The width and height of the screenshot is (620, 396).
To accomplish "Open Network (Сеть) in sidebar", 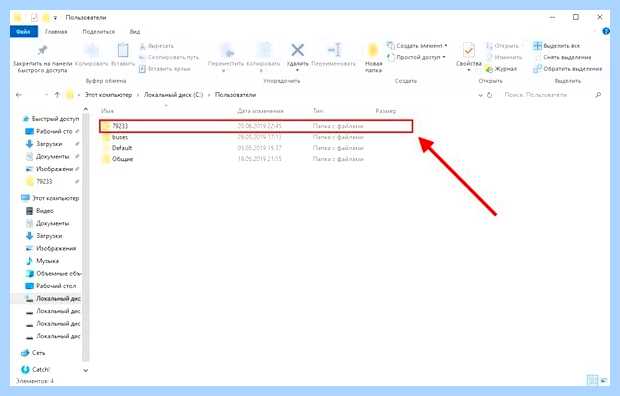I will click(33, 353).
